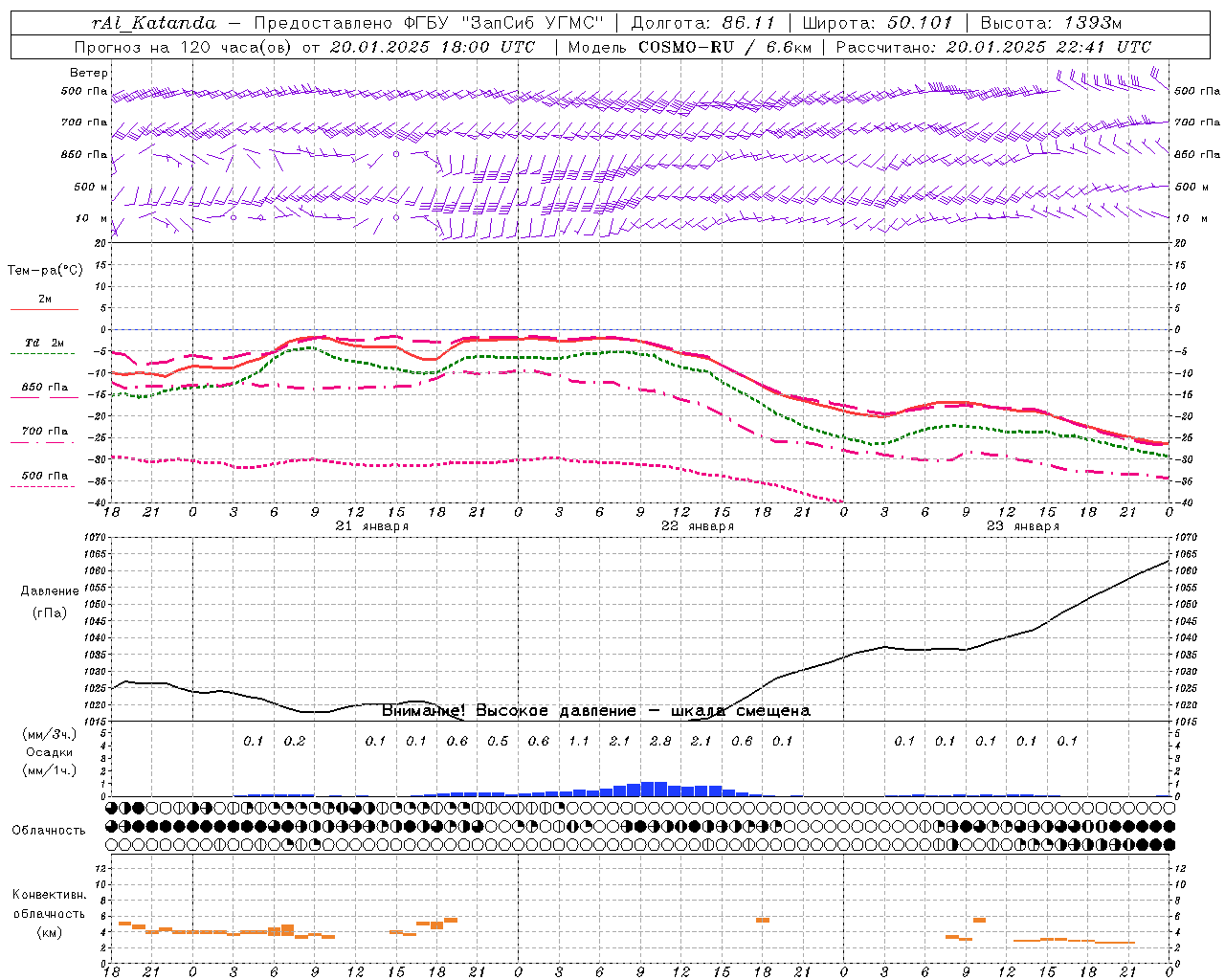Click the 0.5 precipitation value
The image size is (1225, 980).
tap(498, 742)
